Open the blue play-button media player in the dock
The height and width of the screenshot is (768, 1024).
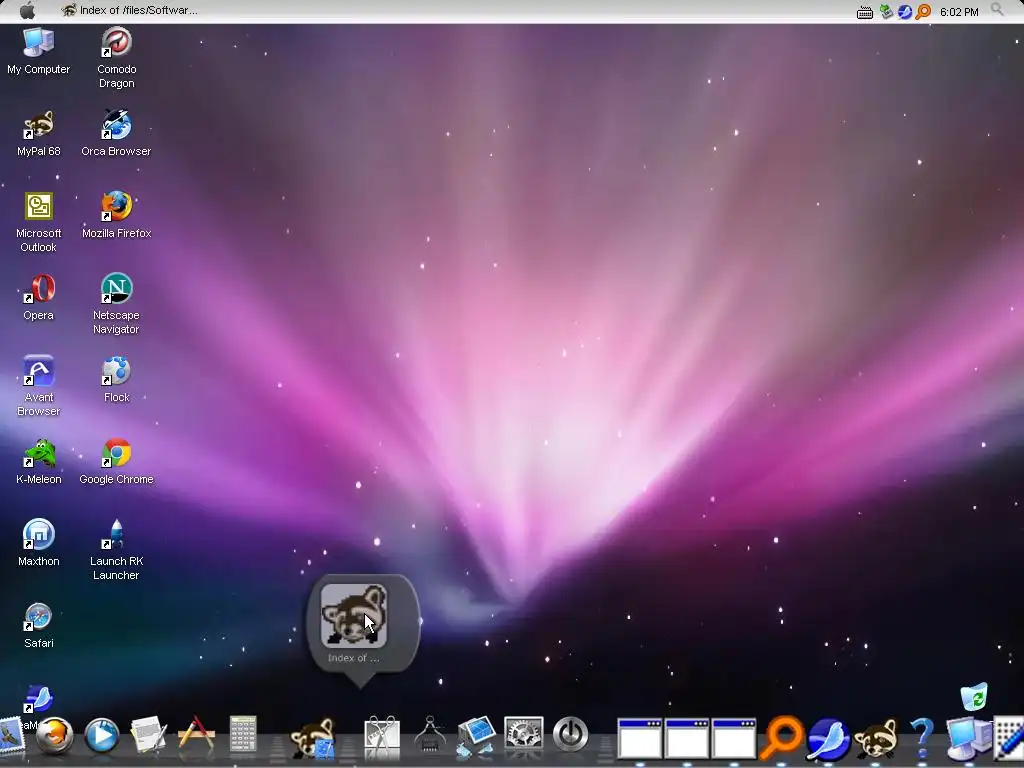point(102,735)
